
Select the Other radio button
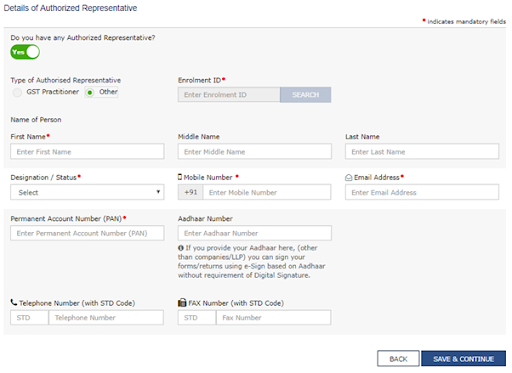[89, 92]
